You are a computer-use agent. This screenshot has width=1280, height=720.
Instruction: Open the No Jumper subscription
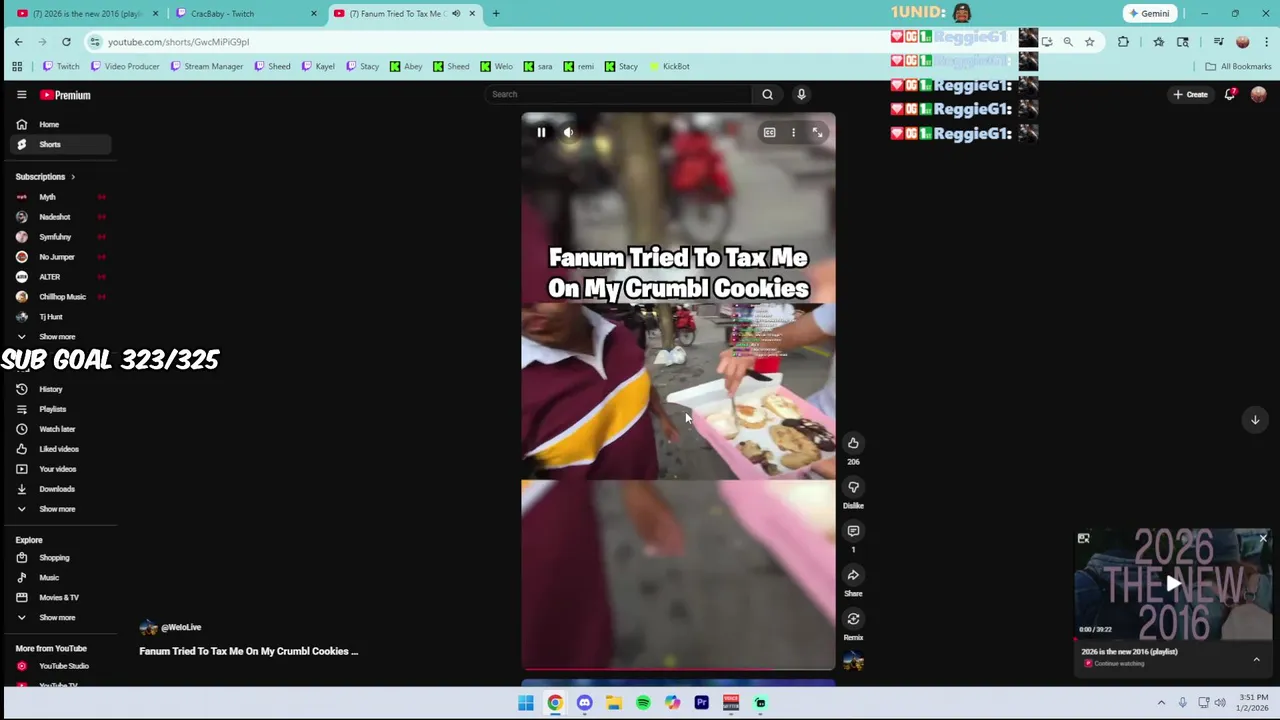pyautogui.click(x=60, y=257)
